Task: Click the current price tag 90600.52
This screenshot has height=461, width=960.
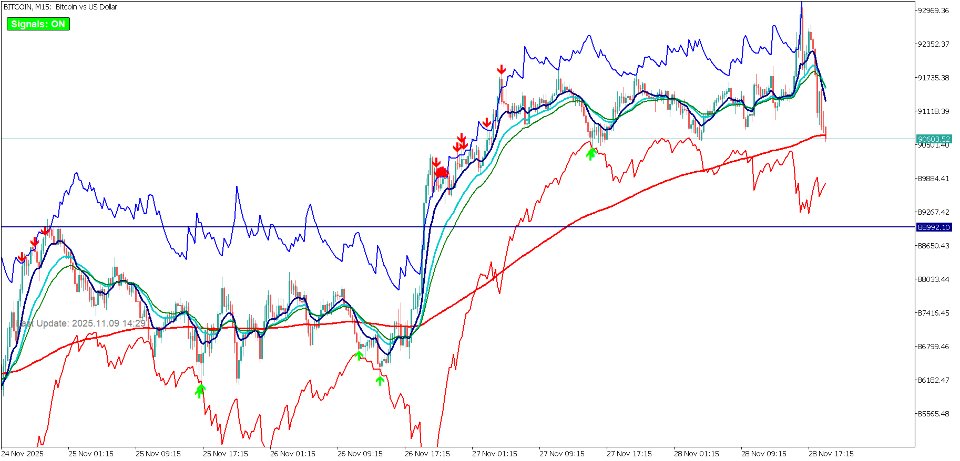Action: click(934, 138)
